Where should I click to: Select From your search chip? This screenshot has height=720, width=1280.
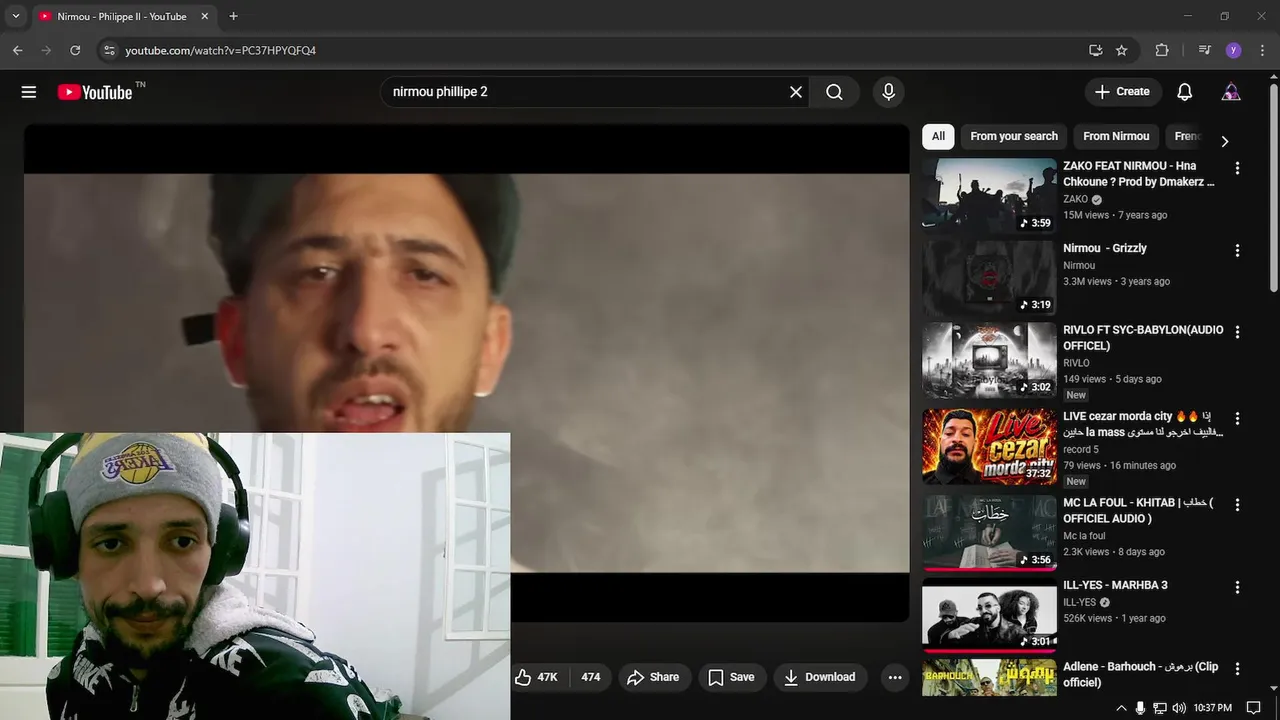1014,136
